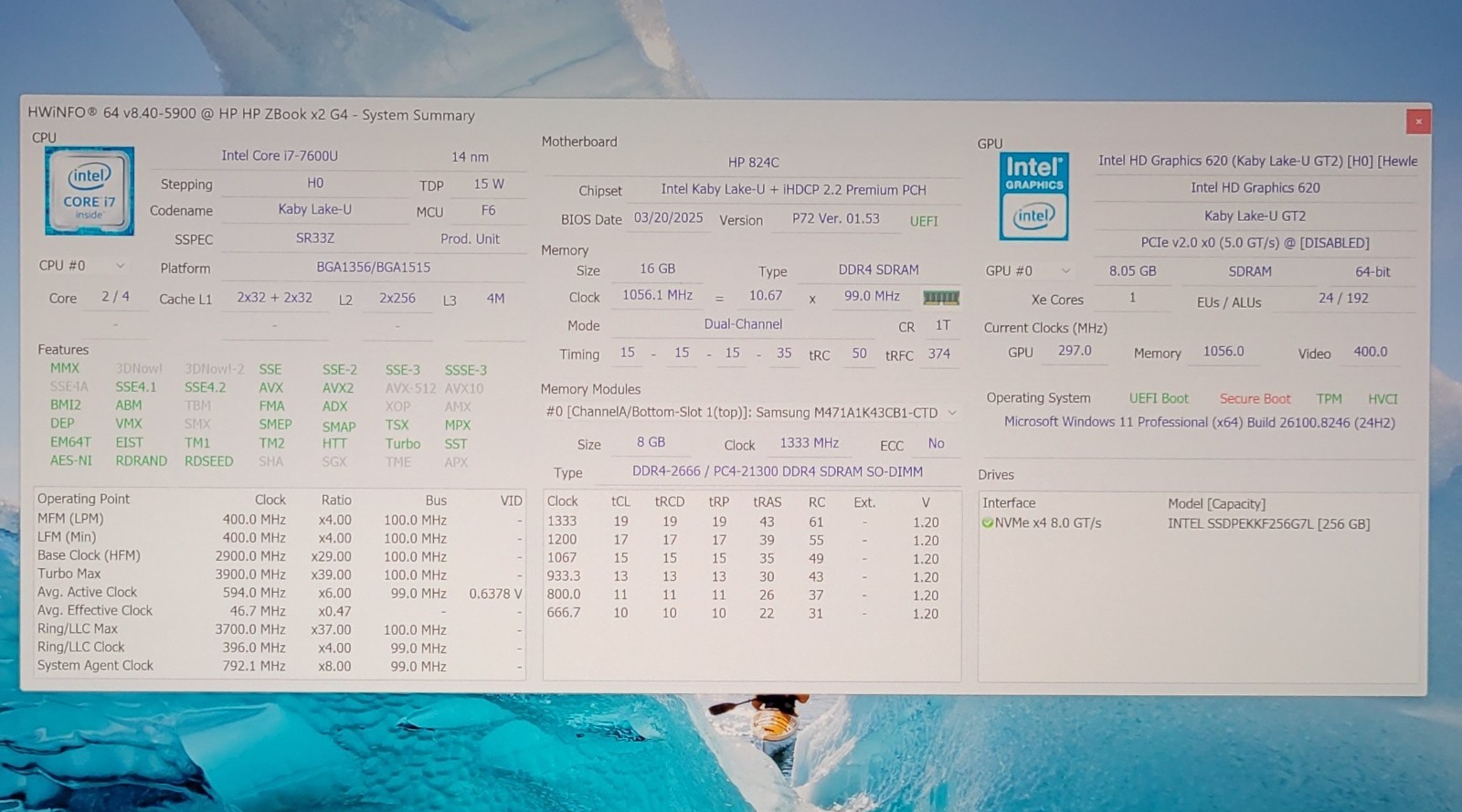Click the ECC No value
Viewport: 1462px width, 812px height.
[936, 443]
